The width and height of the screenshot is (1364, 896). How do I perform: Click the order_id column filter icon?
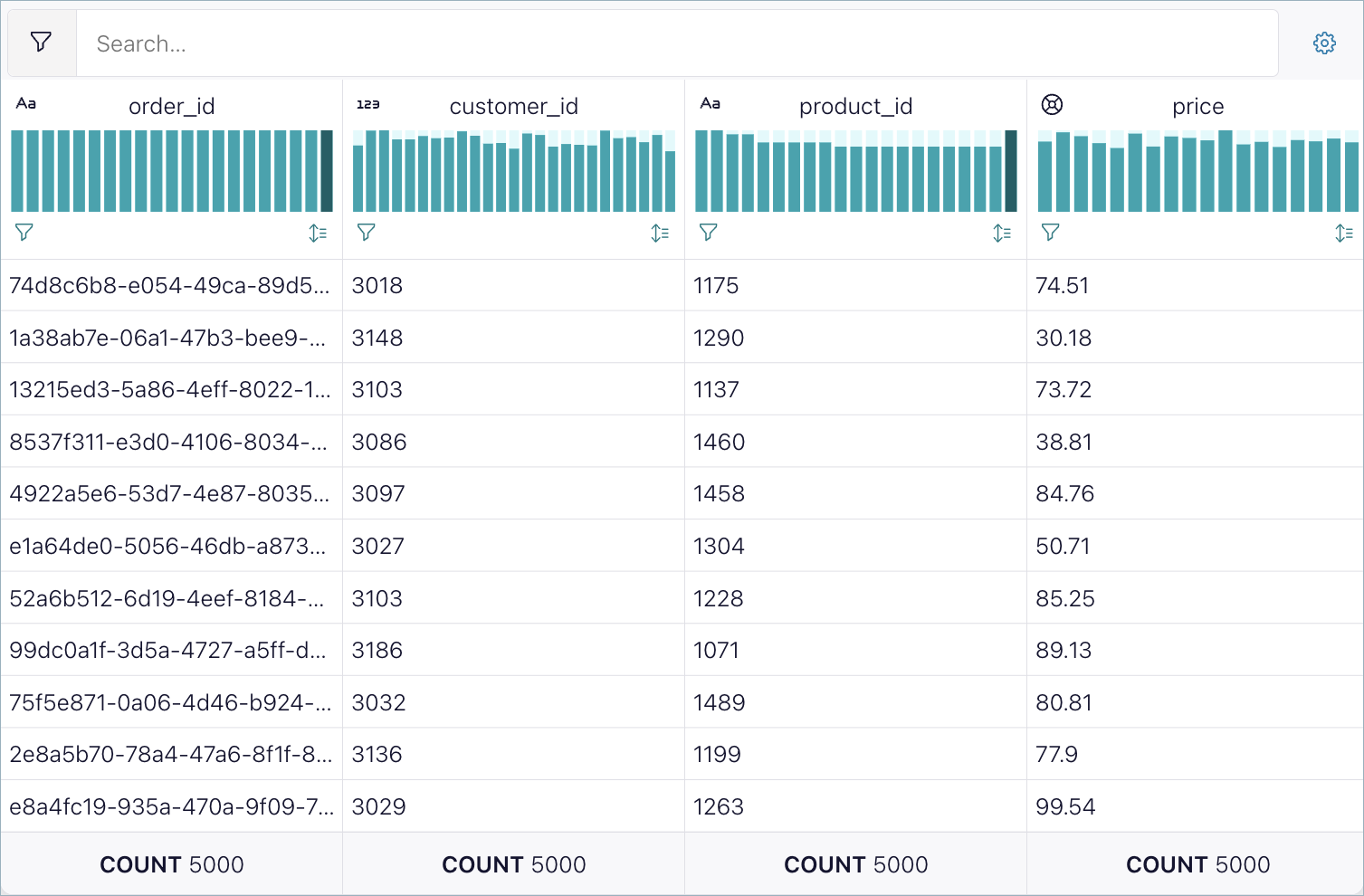pos(24,233)
